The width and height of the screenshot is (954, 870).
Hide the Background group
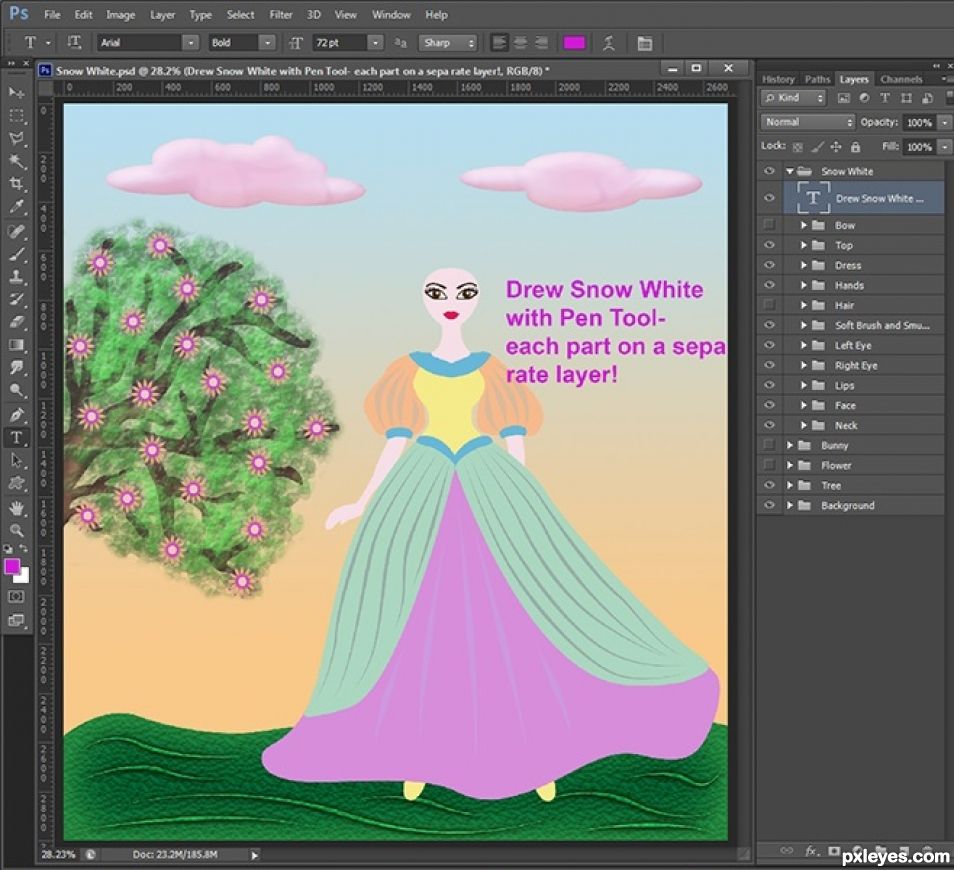(x=769, y=505)
